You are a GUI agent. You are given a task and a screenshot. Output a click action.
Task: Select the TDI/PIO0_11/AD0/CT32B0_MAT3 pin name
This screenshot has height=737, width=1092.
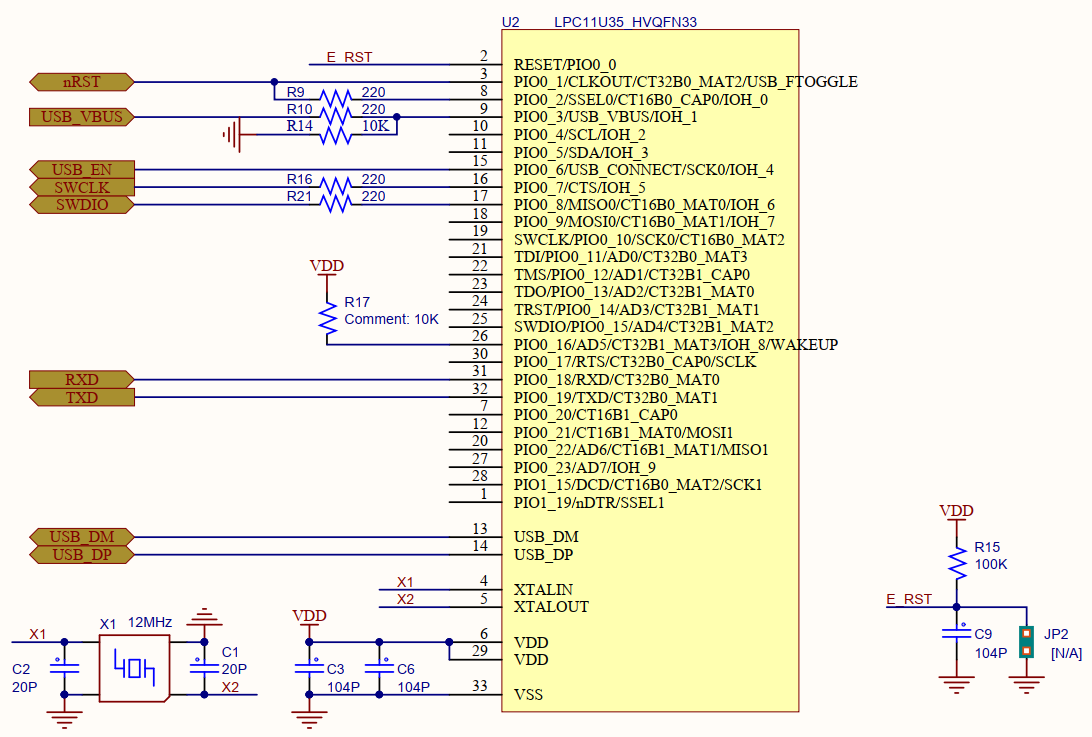click(x=630, y=257)
